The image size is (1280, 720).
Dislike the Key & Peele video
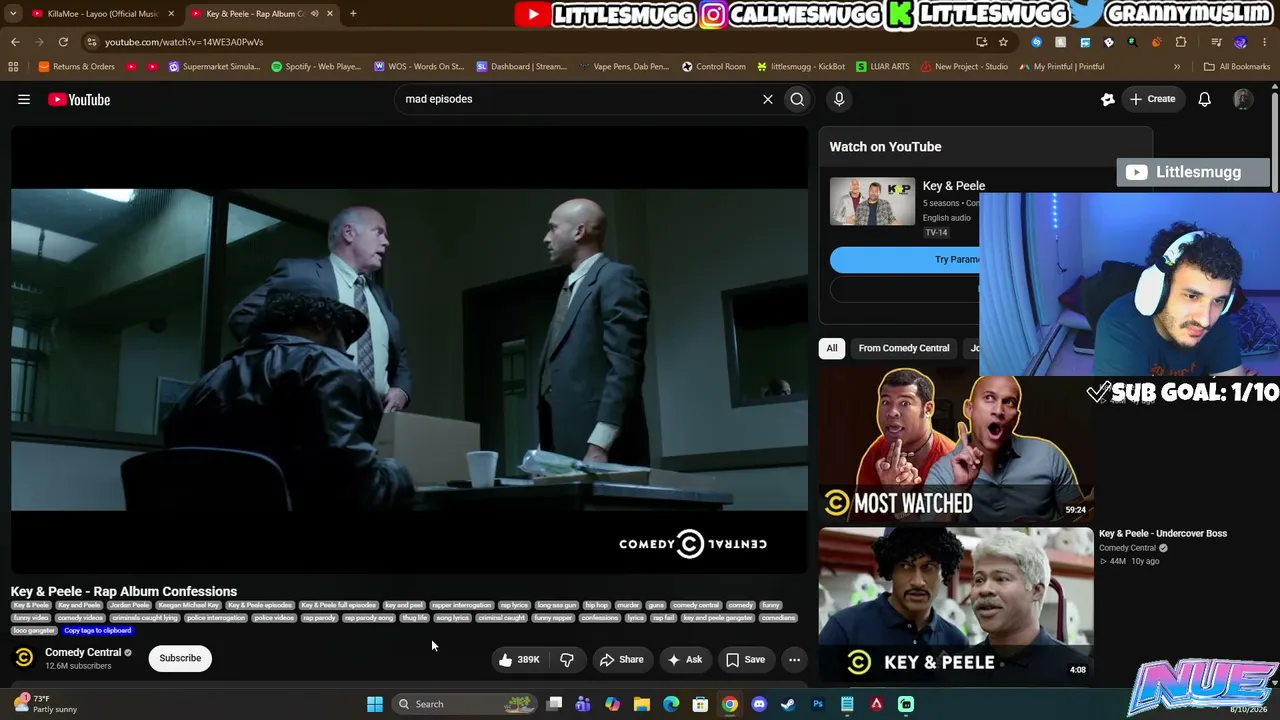point(567,659)
